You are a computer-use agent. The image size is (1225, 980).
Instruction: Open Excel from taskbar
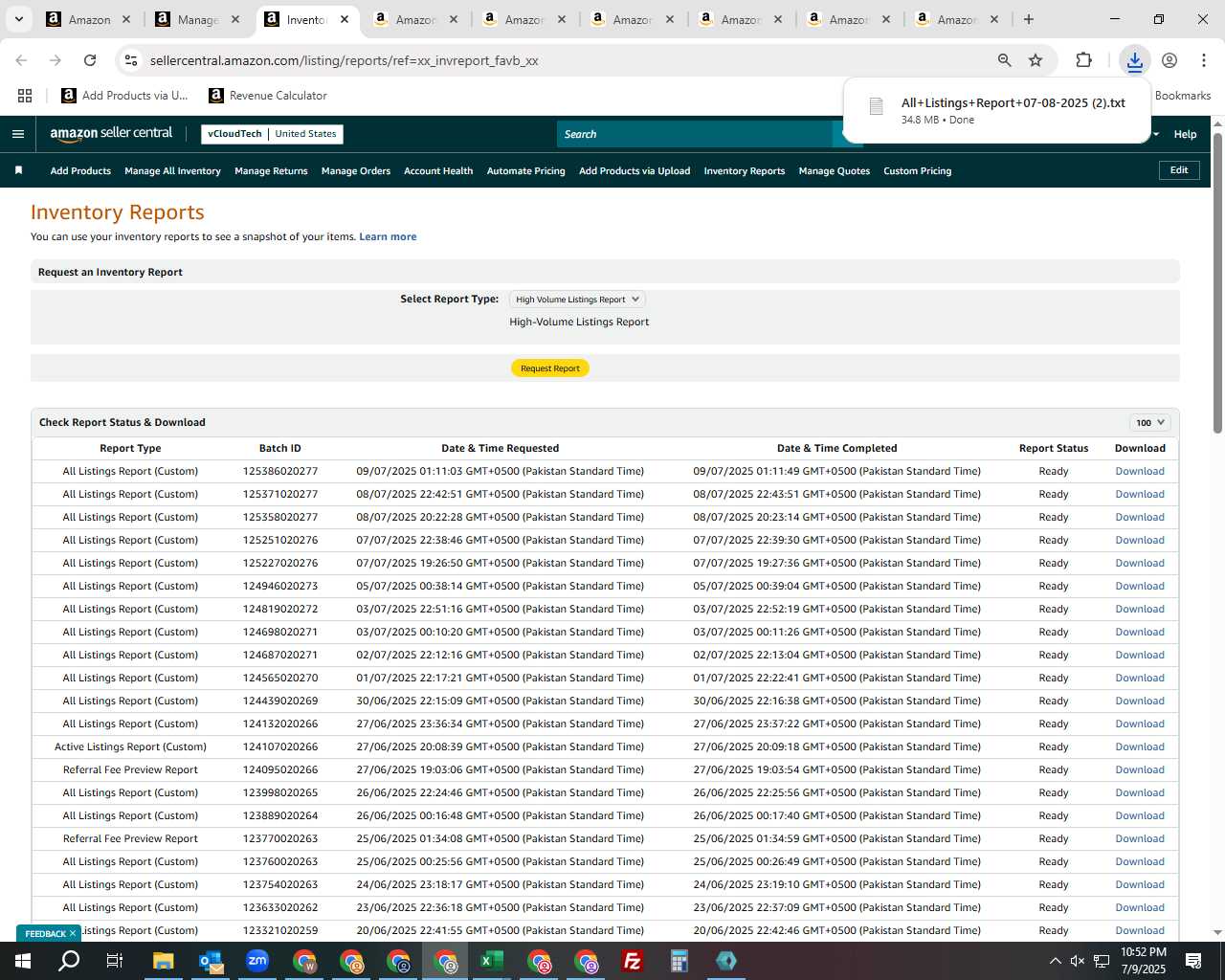click(x=491, y=961)
